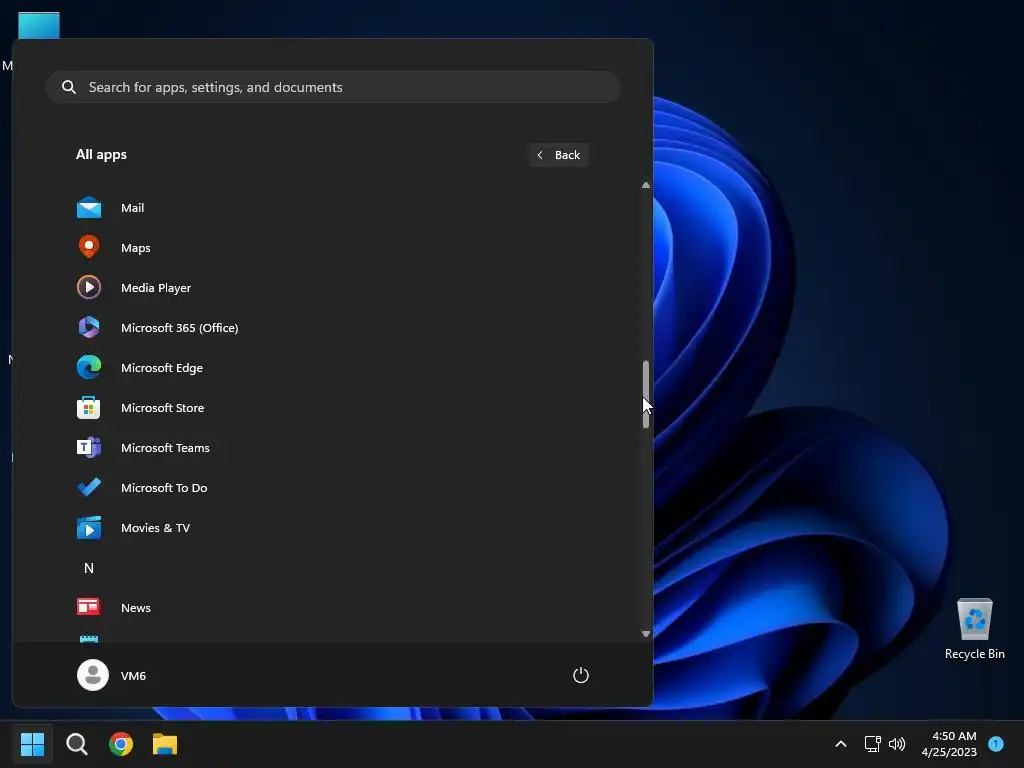Open taskbar Search icon
The image size is (1024, 768).
76,744
